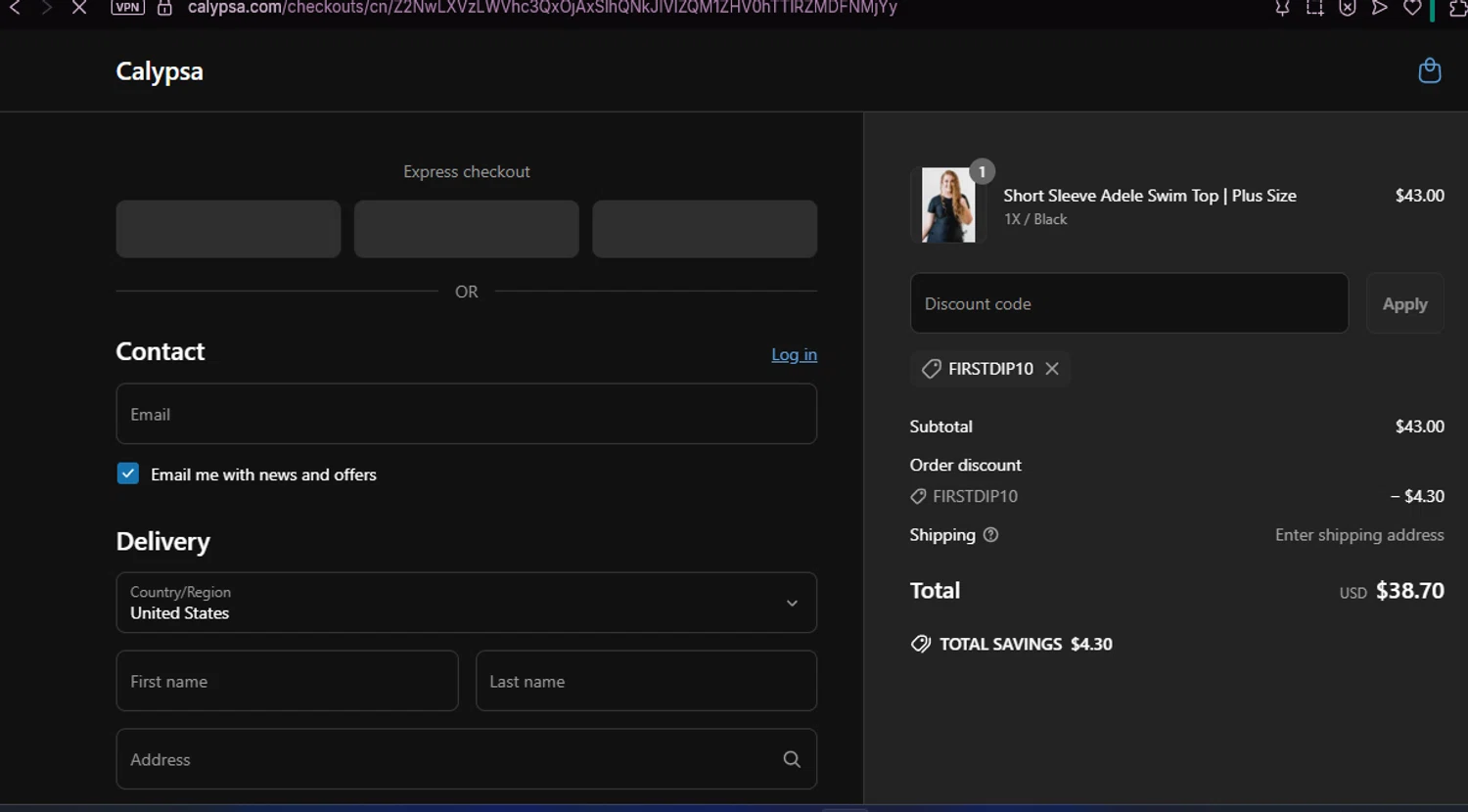Go back using the browser back arrow
The image size is (1468, 812).
coord(15,8)
